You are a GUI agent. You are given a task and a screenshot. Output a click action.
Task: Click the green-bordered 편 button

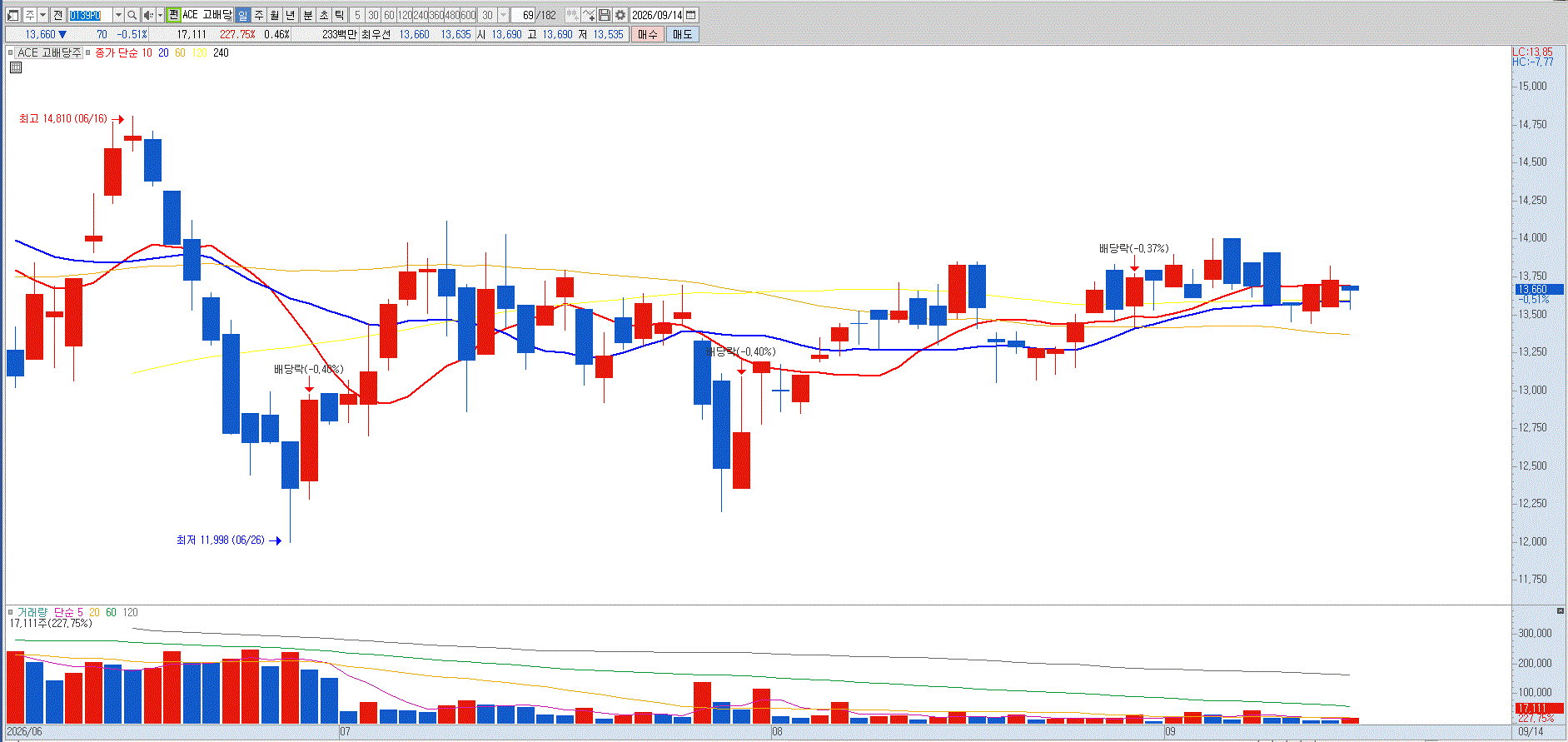(x=173, y=15)
